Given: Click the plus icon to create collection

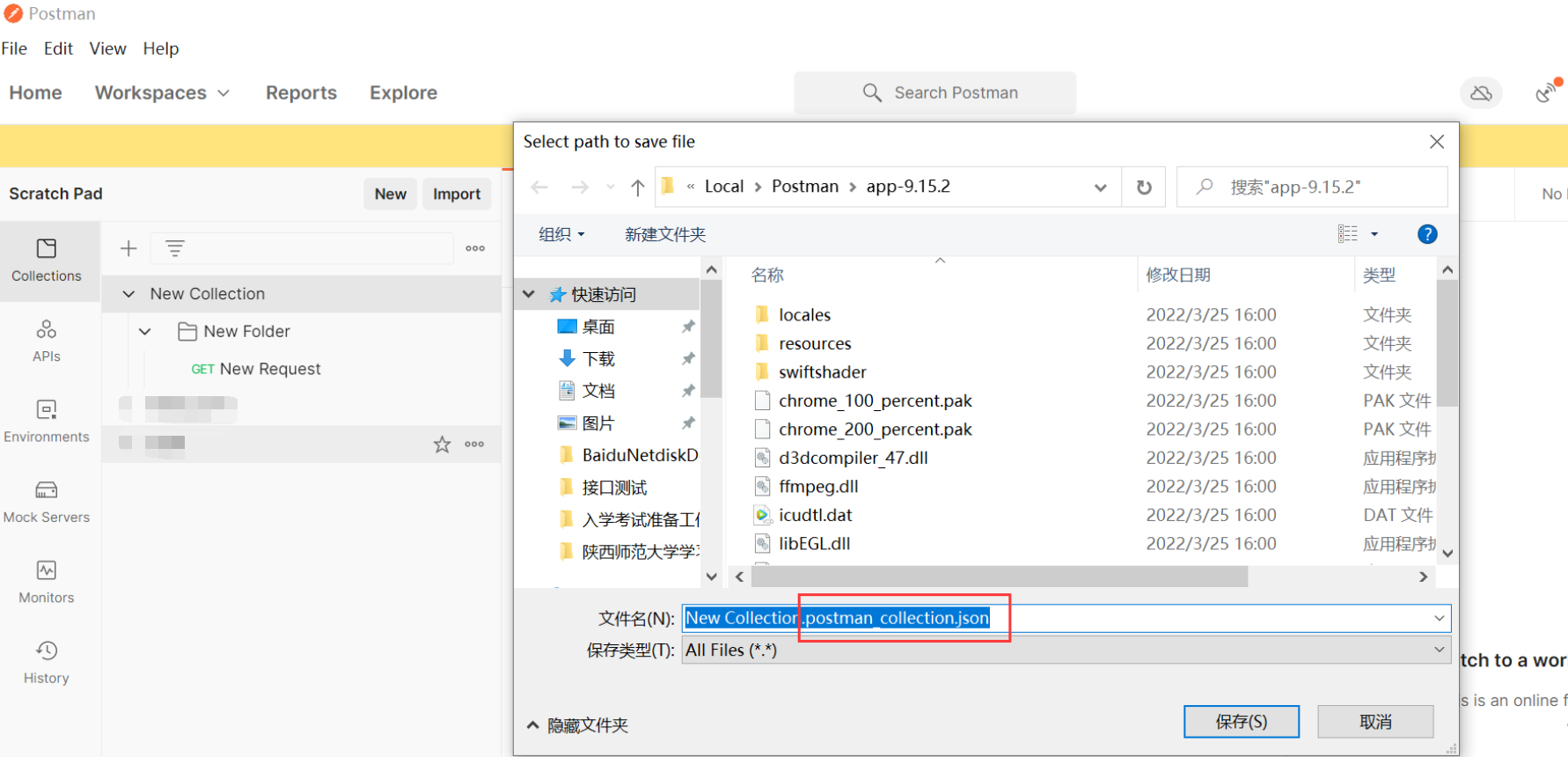Looking at the screenshot, I should 128,248.
